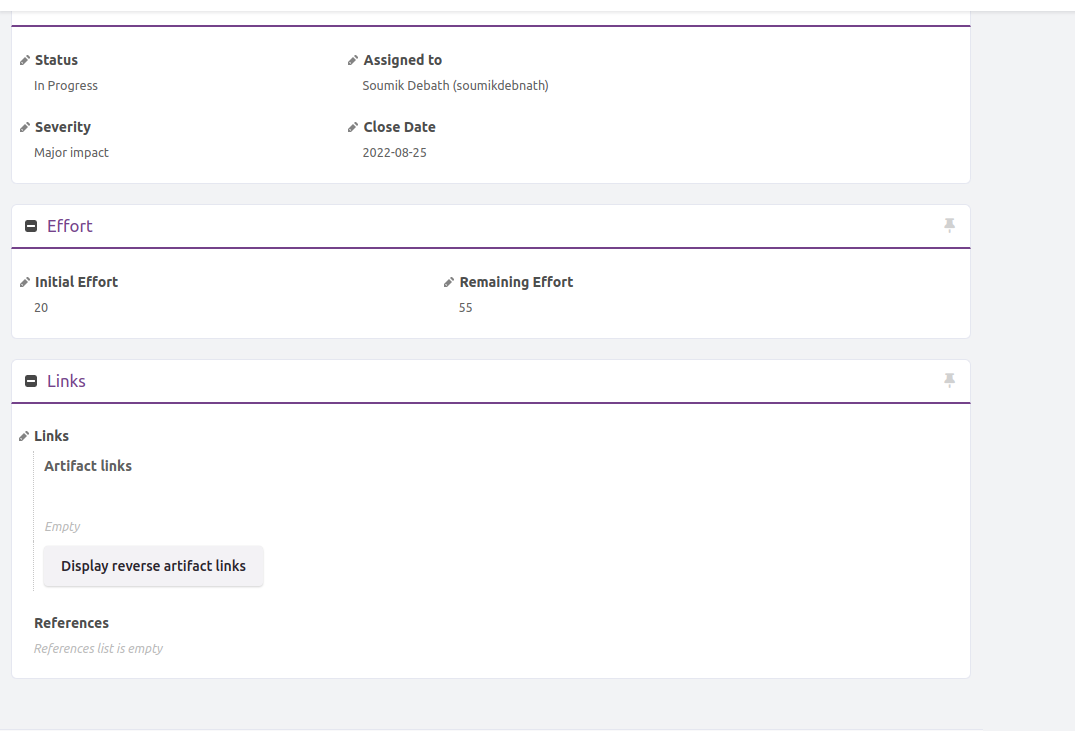The height and width of the screenshot is (731, 1075).
Task: Edit Initial Effort with the pencil icon
Action: pos(25,283)
